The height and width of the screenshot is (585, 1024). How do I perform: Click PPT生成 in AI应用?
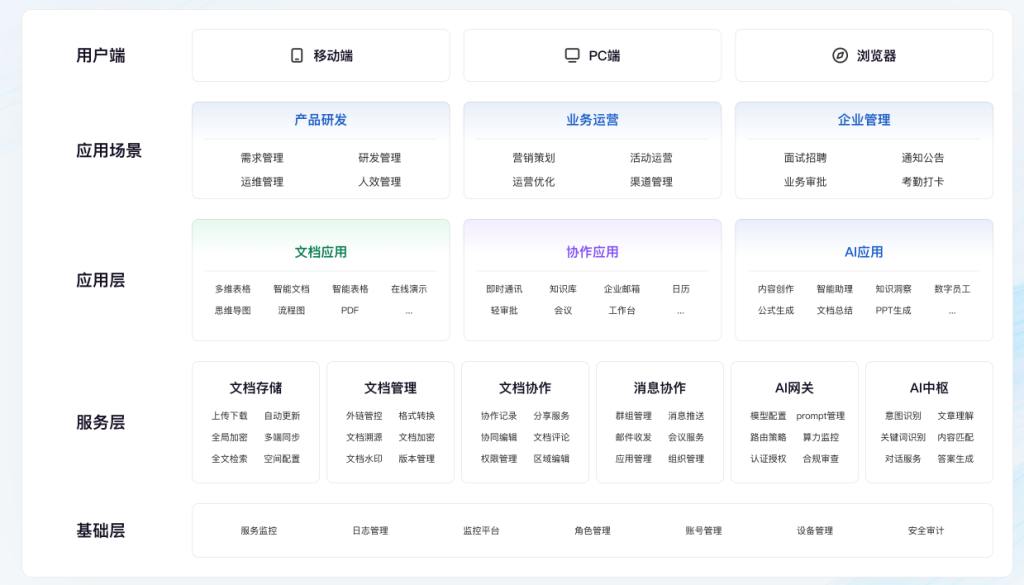(x=893, y=310)
